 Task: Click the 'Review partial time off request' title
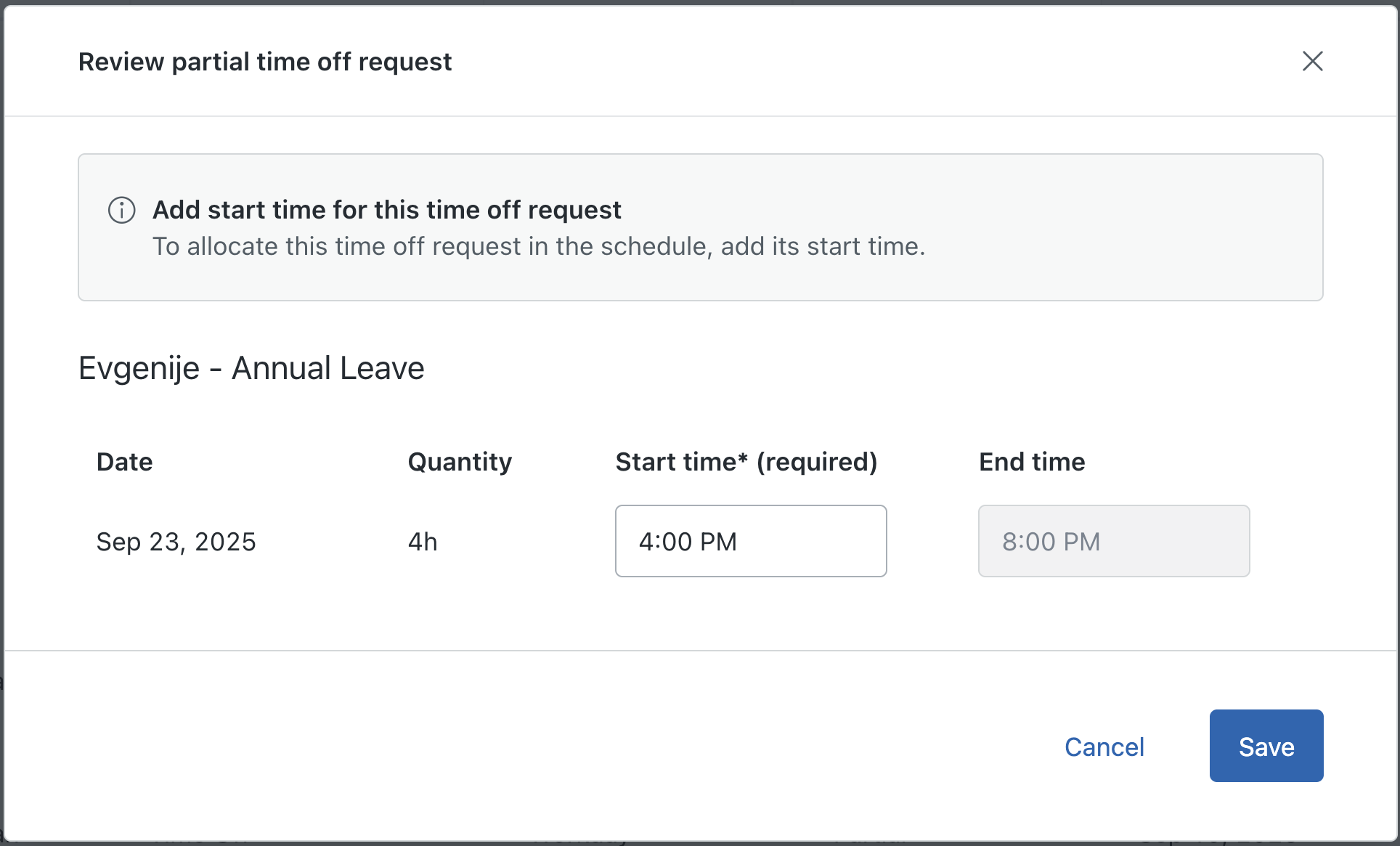(265, 62)
